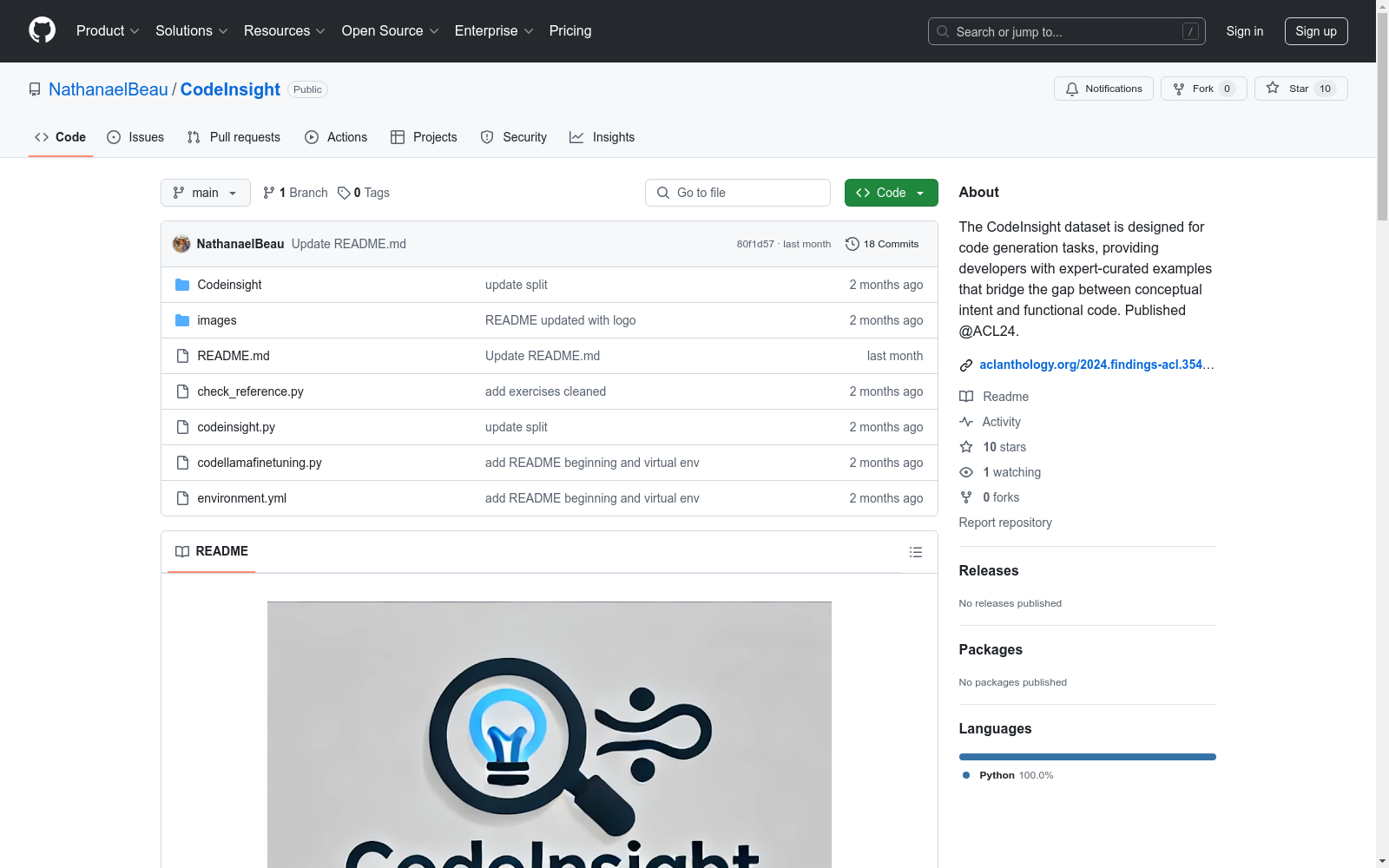The image size is (1389, 868).
Task: Click the check_reference.py file icon
Action: 182,391
